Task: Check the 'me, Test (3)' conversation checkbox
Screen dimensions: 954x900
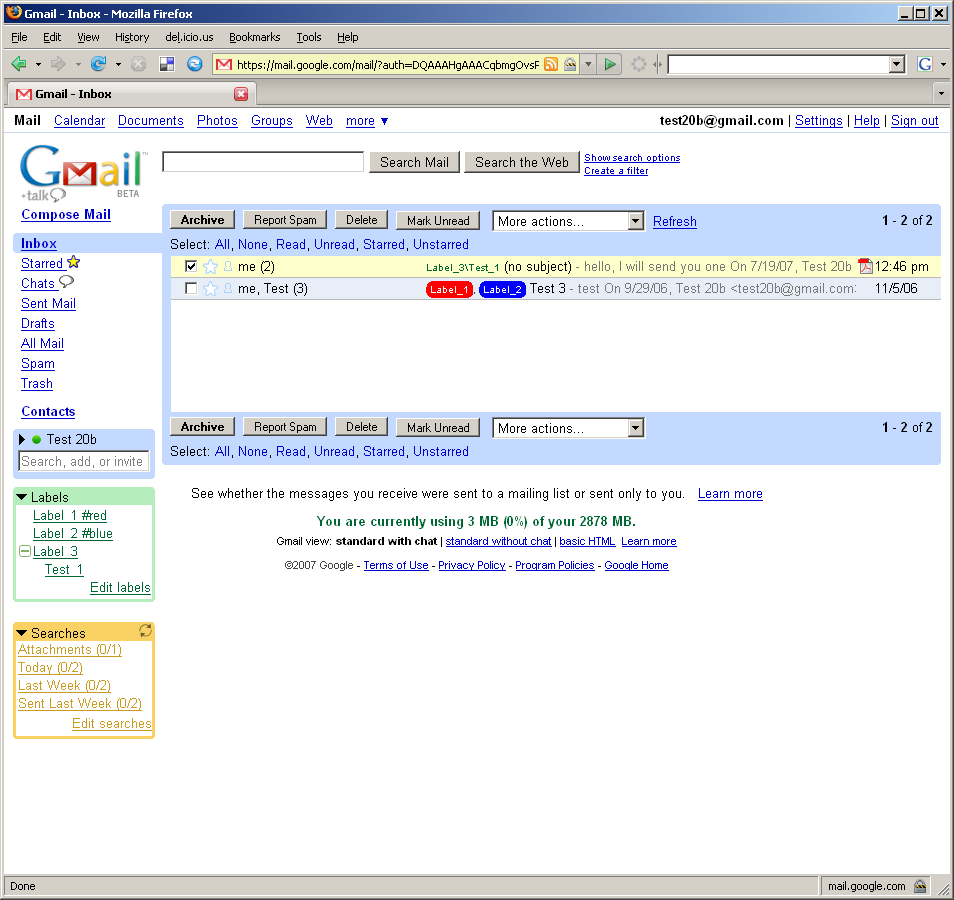Action: (x=191, y=288)
